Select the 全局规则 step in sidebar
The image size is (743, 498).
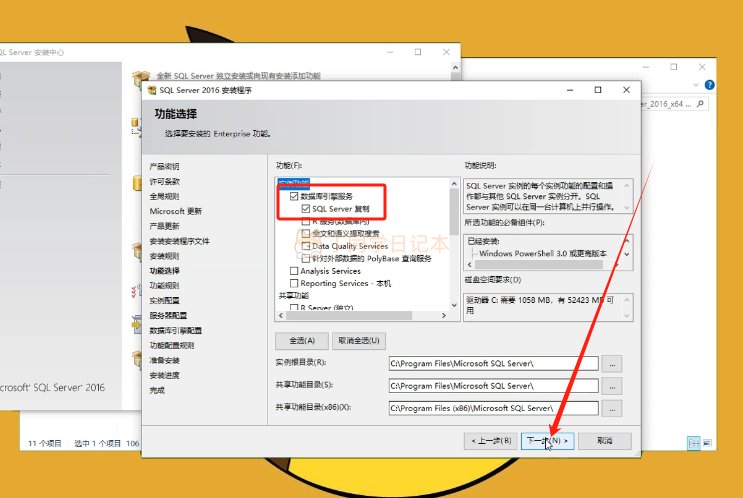164,196
